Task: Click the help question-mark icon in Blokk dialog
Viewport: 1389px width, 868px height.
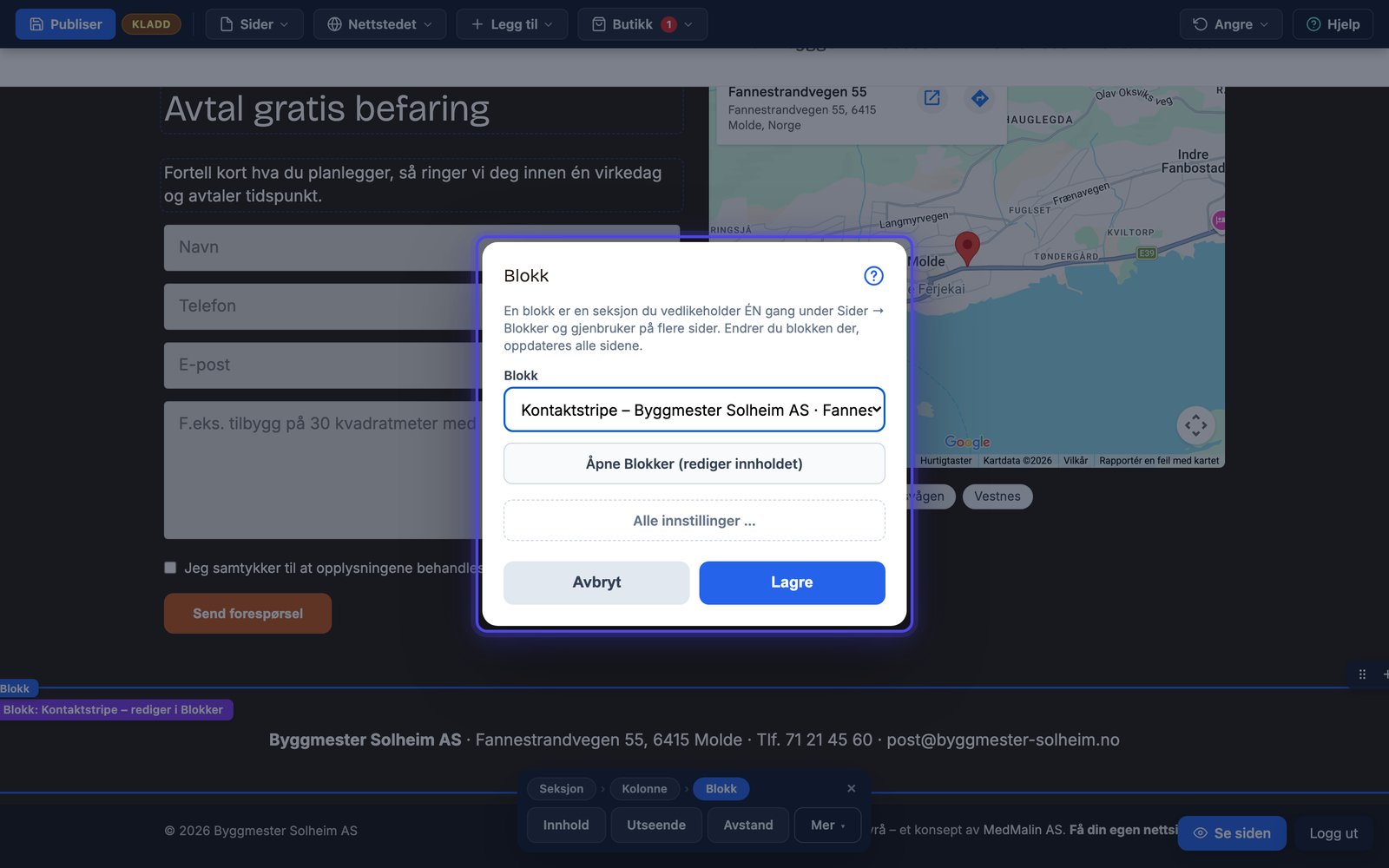Action: pyautogui.click(x=873, y=276)
